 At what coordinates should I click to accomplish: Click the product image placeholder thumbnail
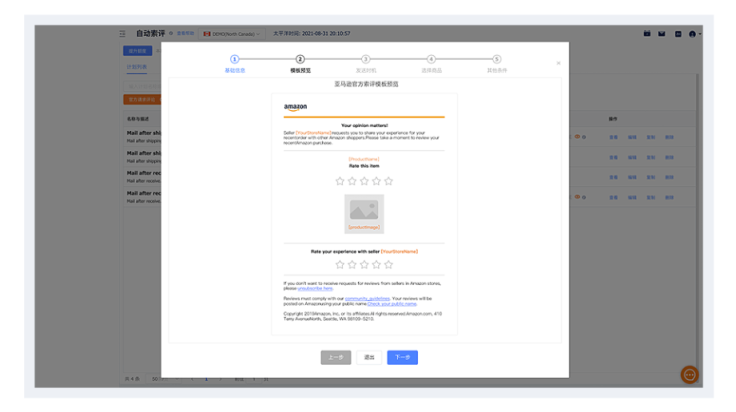tap(364, 210)
